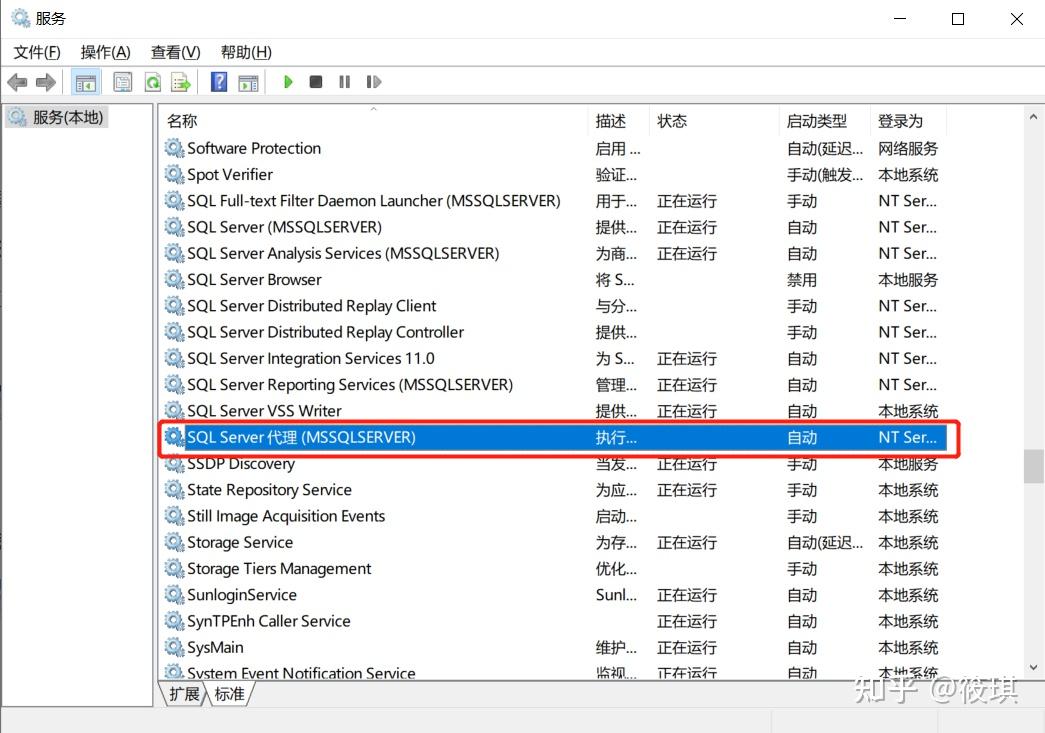Image resolution: width=1045 pixels, height=733 pixels.
Task: Pause the service using the pause icon
Action: [x=344, y=81]
